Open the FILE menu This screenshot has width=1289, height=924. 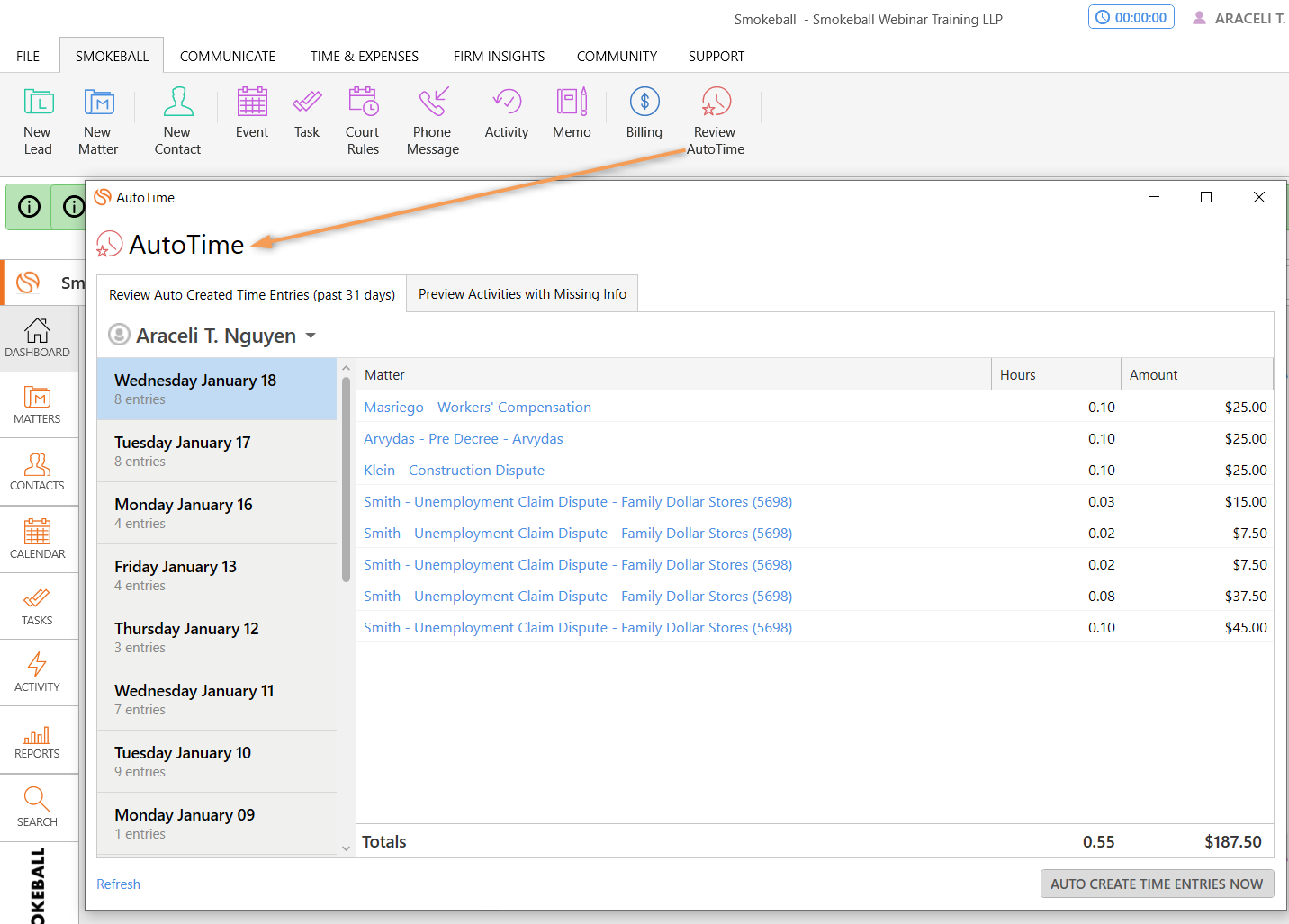click(x=28, y=56)
